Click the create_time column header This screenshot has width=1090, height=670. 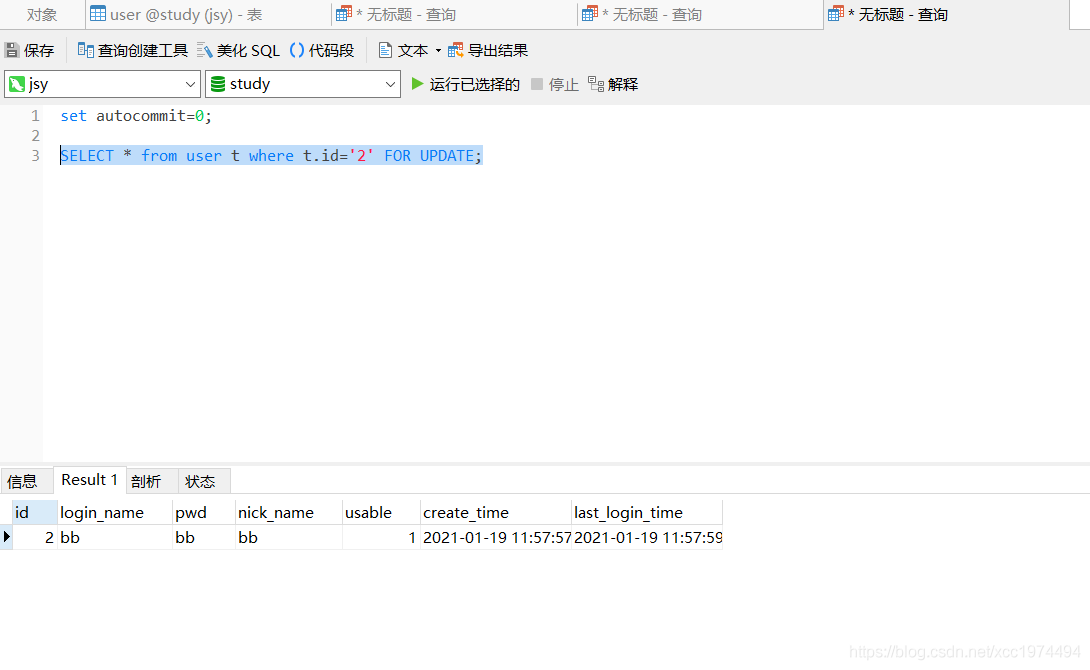496,512
